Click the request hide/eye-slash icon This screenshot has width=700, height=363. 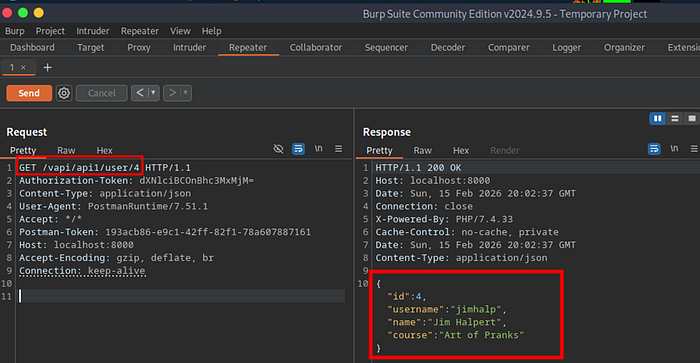(x=278, y=149)
